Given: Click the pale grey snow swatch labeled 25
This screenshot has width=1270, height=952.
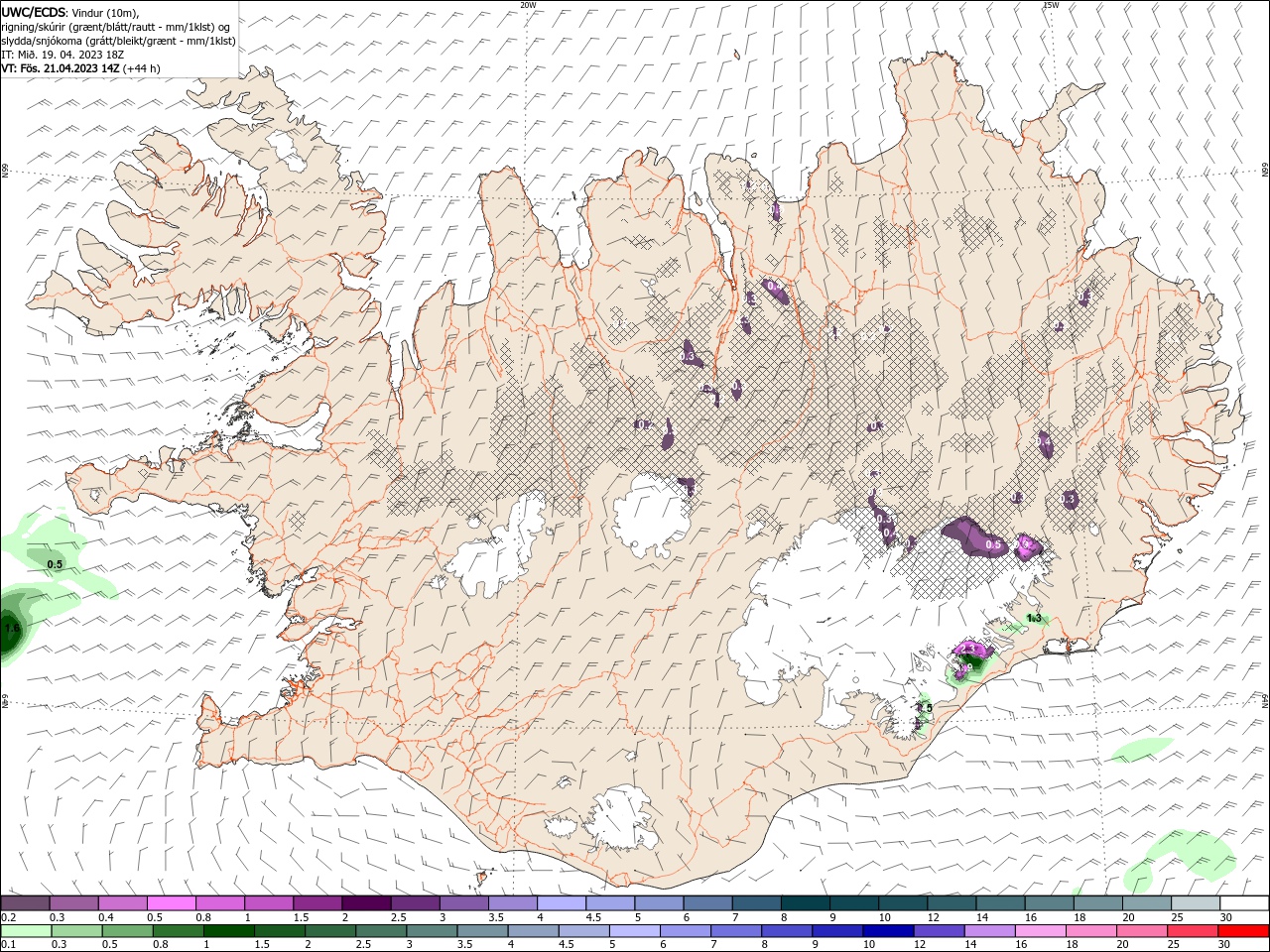Looking at the screenshot, I should [x=1196, y=903].
